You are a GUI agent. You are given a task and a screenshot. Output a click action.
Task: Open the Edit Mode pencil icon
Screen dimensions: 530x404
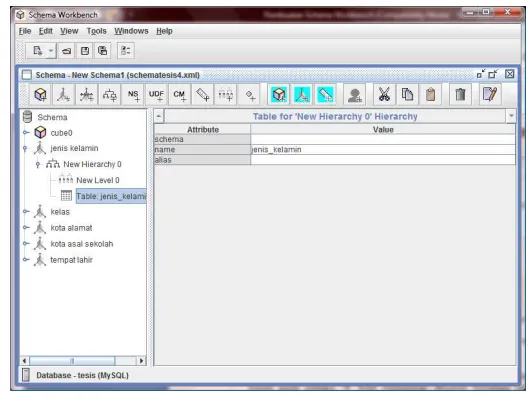point(489,95)
